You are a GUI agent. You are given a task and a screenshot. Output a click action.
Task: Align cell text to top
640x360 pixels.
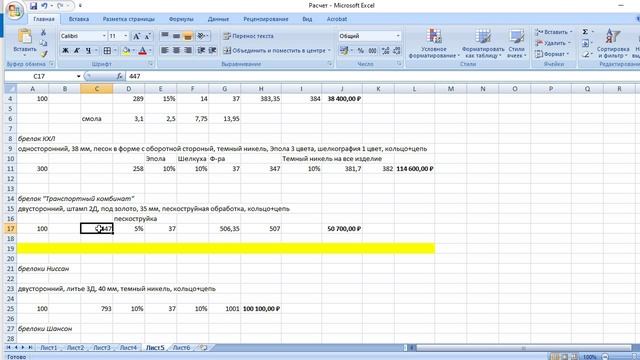pyautogui.click(x=165, y=36)
